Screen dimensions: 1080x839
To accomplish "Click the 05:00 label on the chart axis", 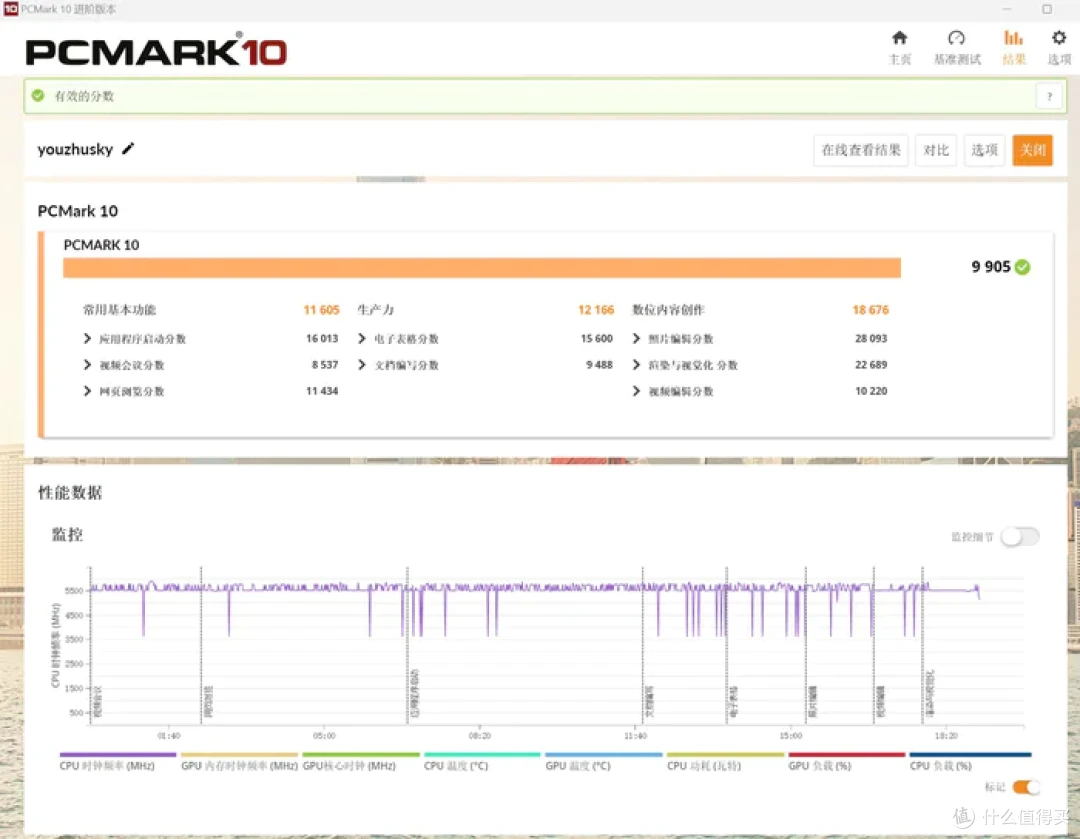I will click(x=324, y=736).
